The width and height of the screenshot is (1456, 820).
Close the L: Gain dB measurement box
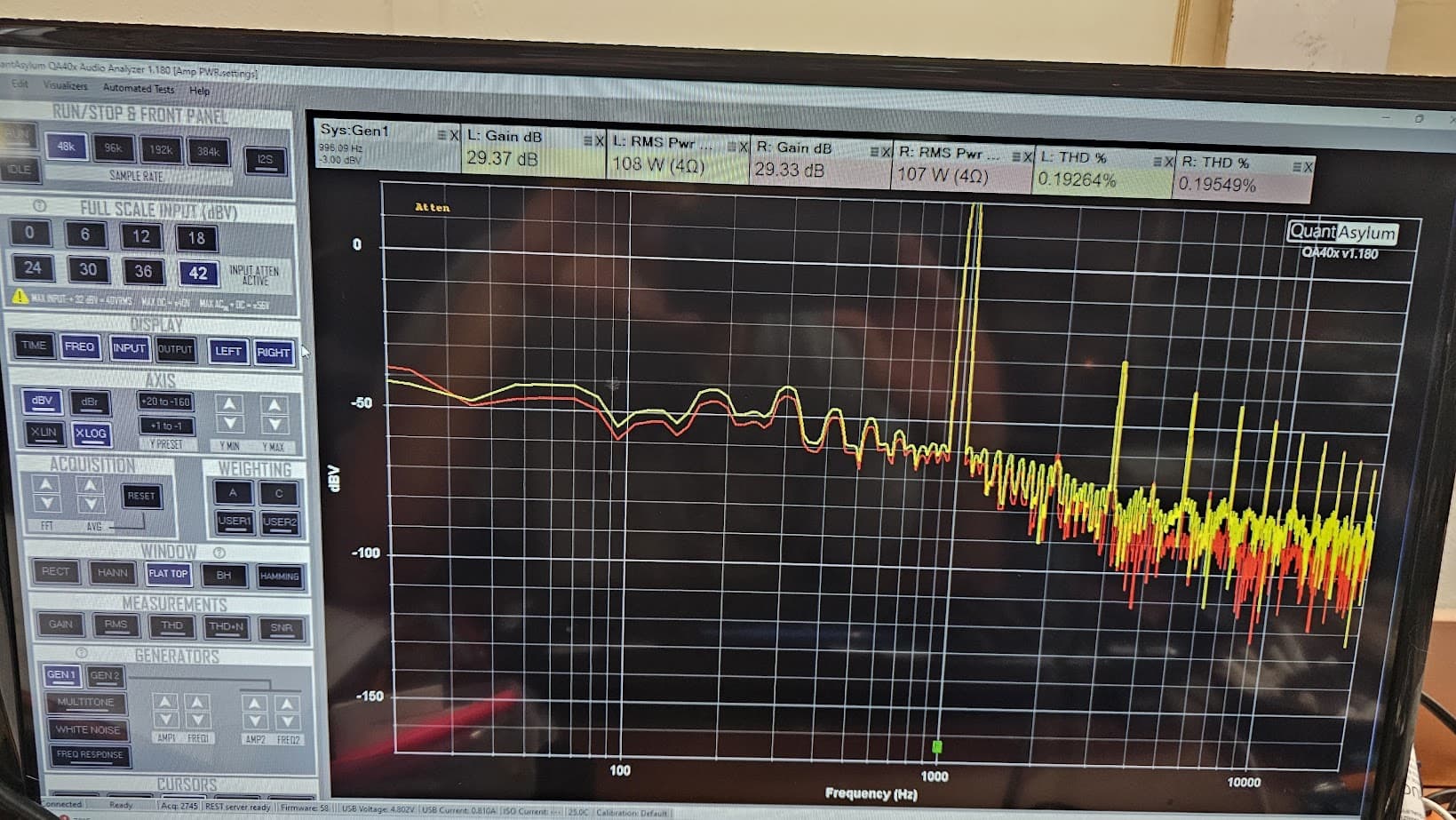600,141
